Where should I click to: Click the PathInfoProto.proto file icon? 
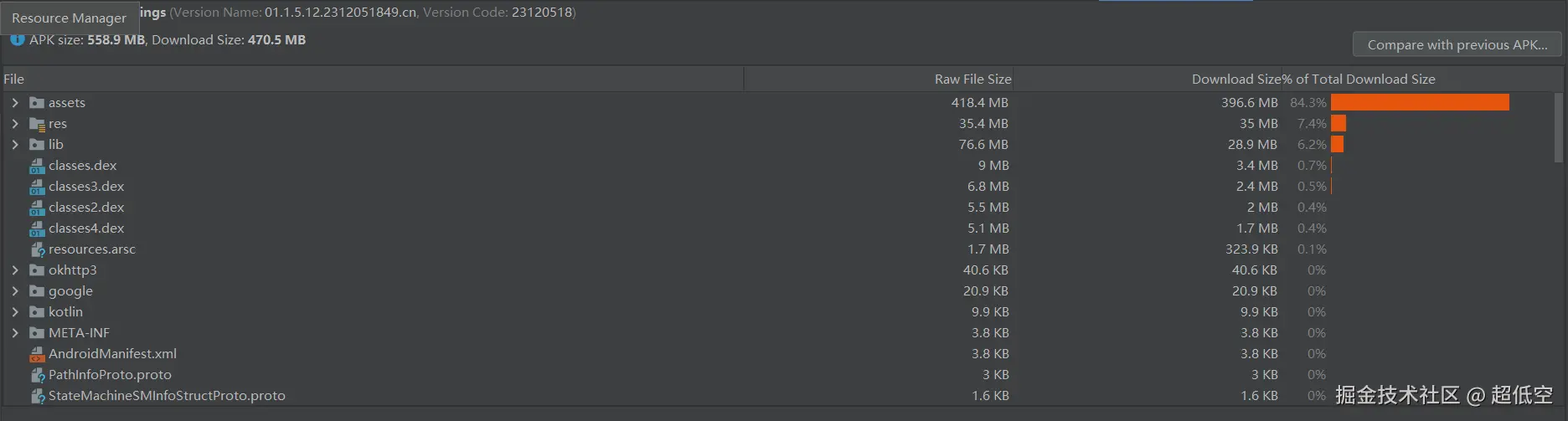coord(37,375)
